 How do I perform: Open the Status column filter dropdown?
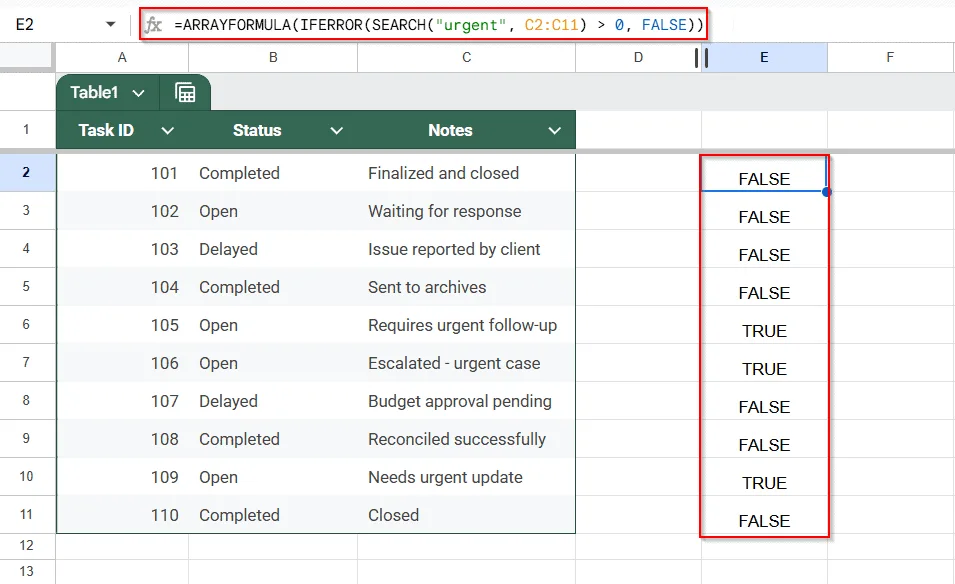pyautogui.click(x=336, y=130)
